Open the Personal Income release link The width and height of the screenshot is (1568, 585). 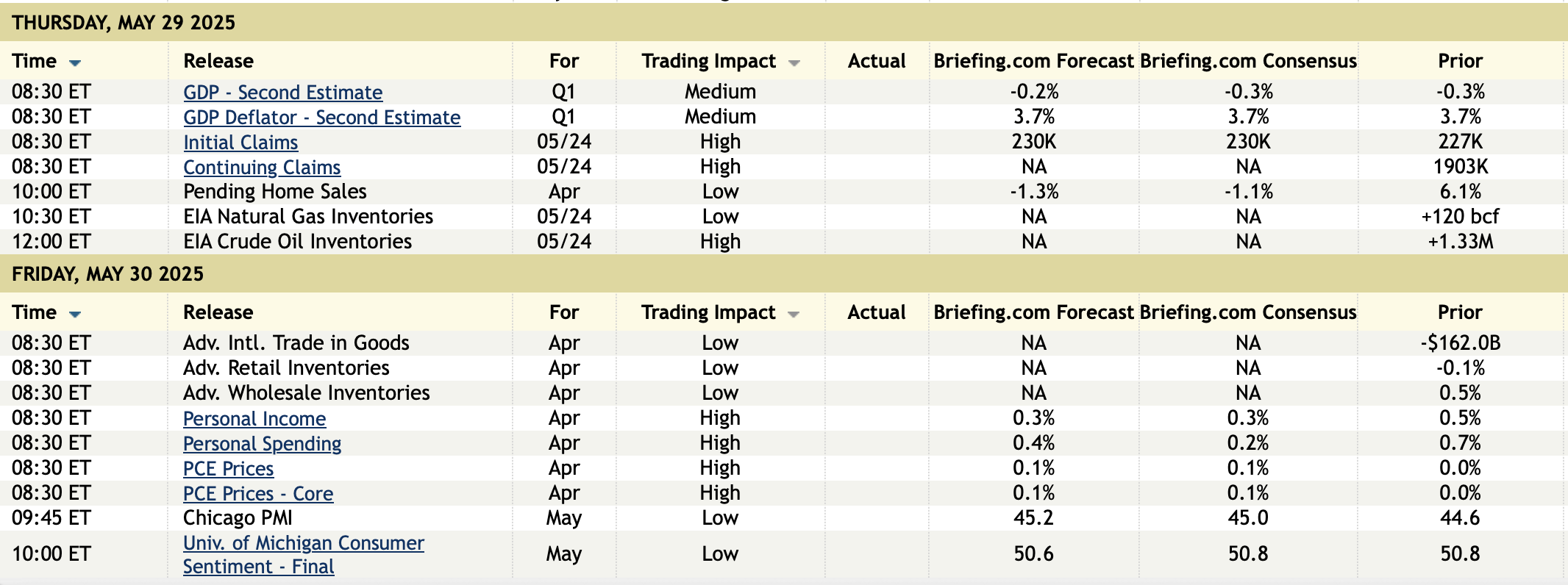(254, 419)
